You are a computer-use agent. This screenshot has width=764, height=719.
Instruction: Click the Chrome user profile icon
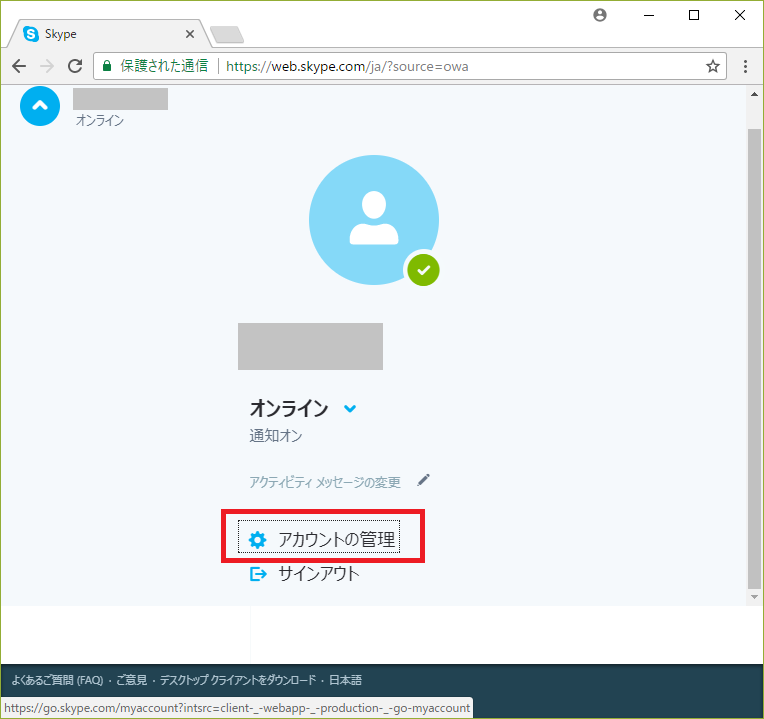pyautogui.click(x=600, y=15)
